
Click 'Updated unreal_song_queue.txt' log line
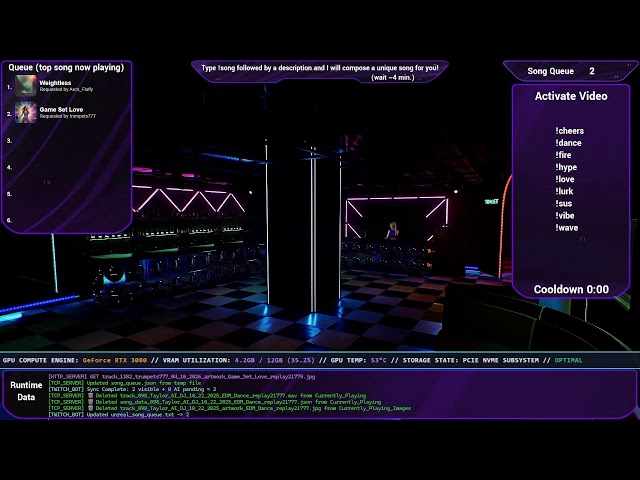[x=119, y=415]
